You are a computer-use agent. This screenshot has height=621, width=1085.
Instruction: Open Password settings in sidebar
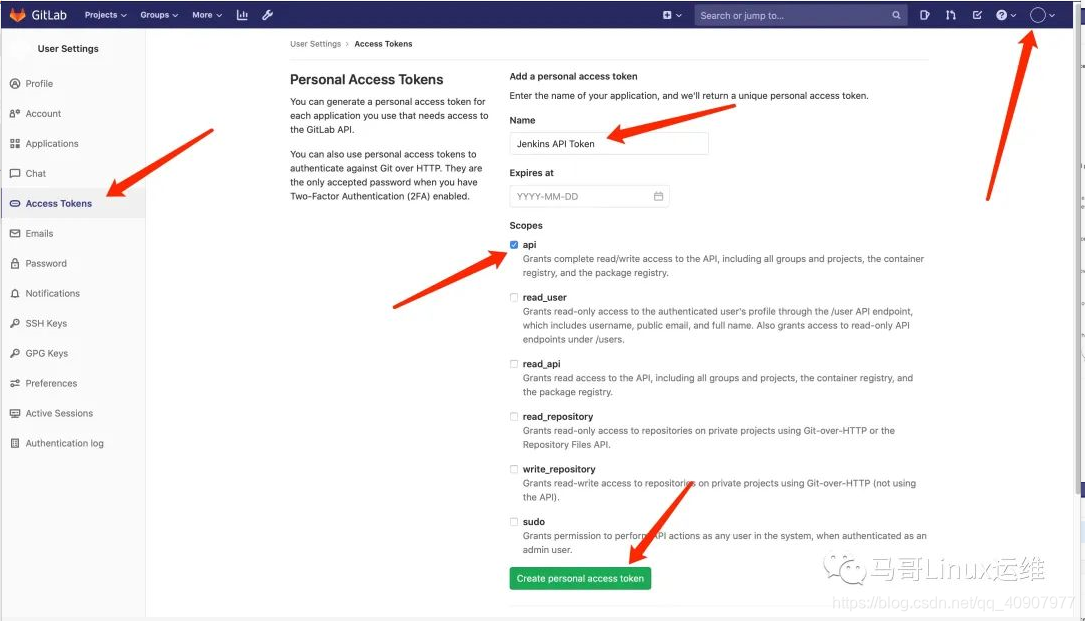[46, 263]
